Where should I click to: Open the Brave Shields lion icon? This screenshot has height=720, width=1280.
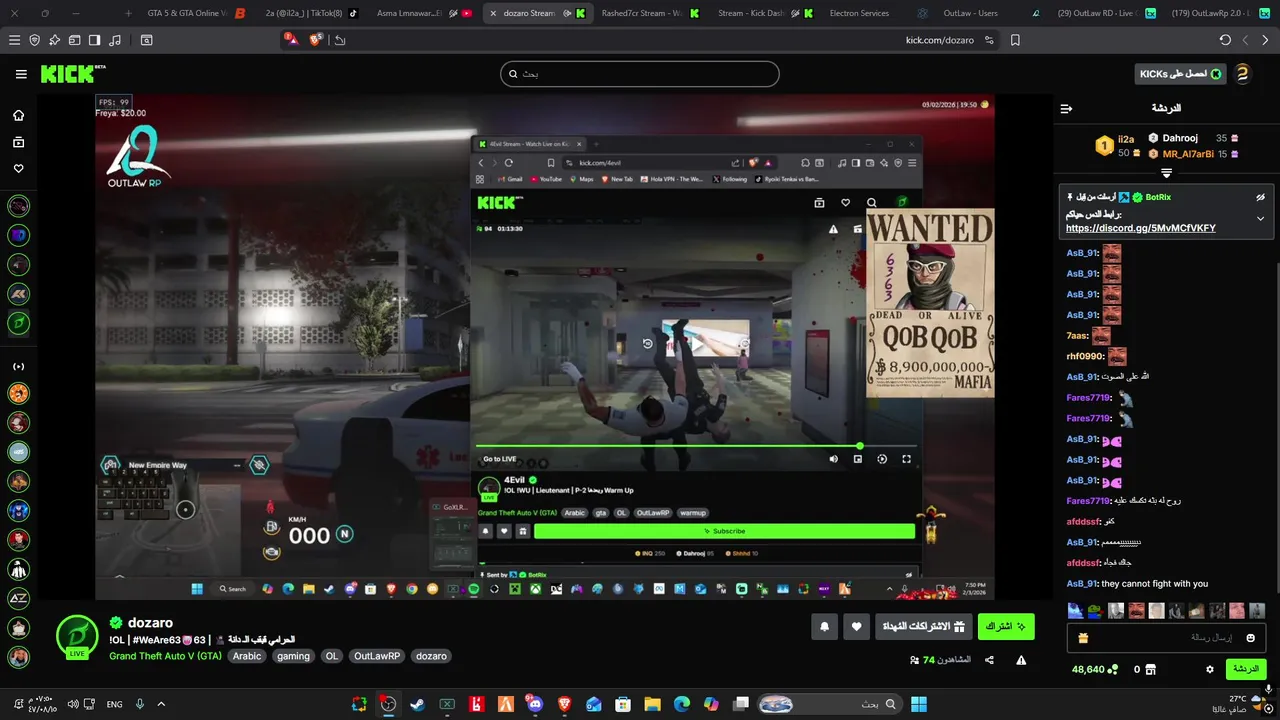[316, 40]
